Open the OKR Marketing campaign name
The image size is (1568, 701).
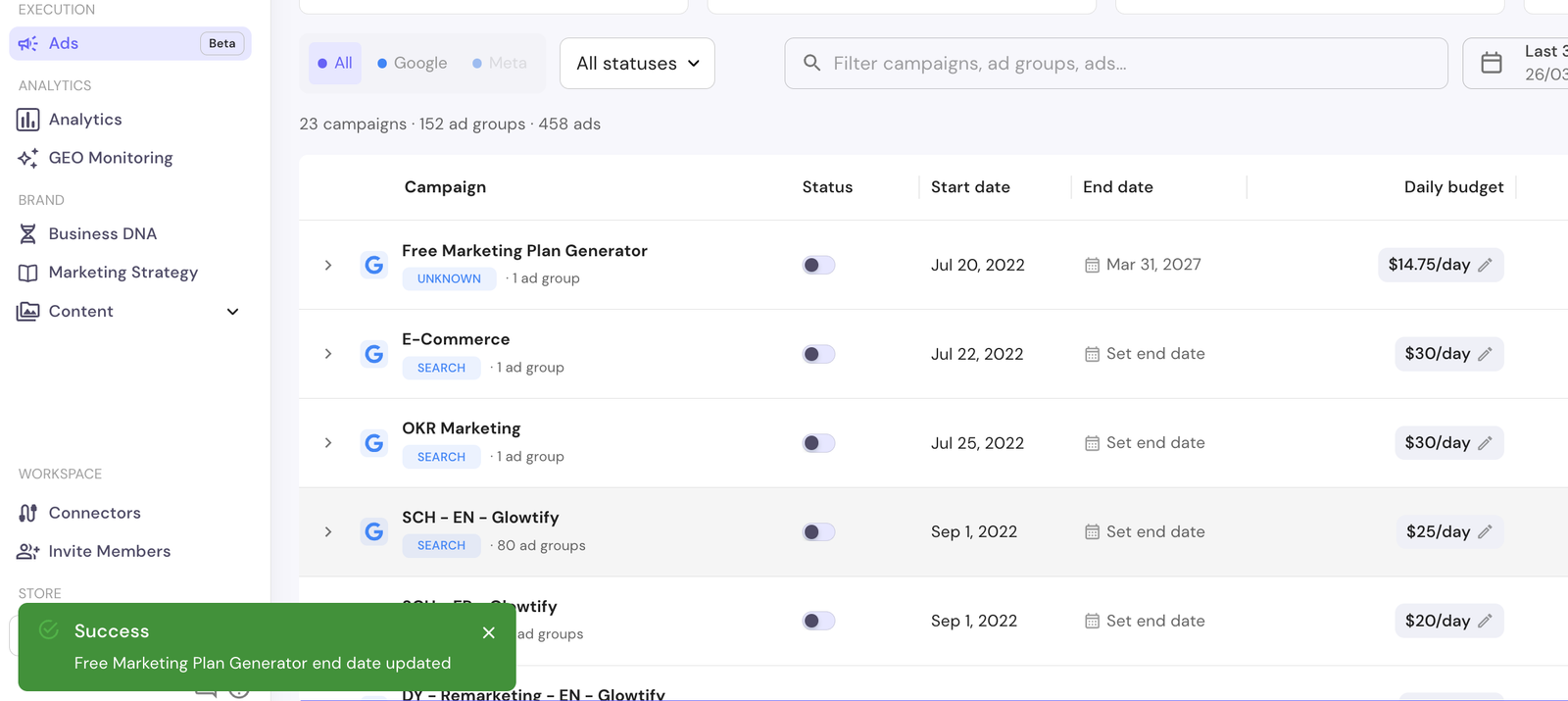462,428
